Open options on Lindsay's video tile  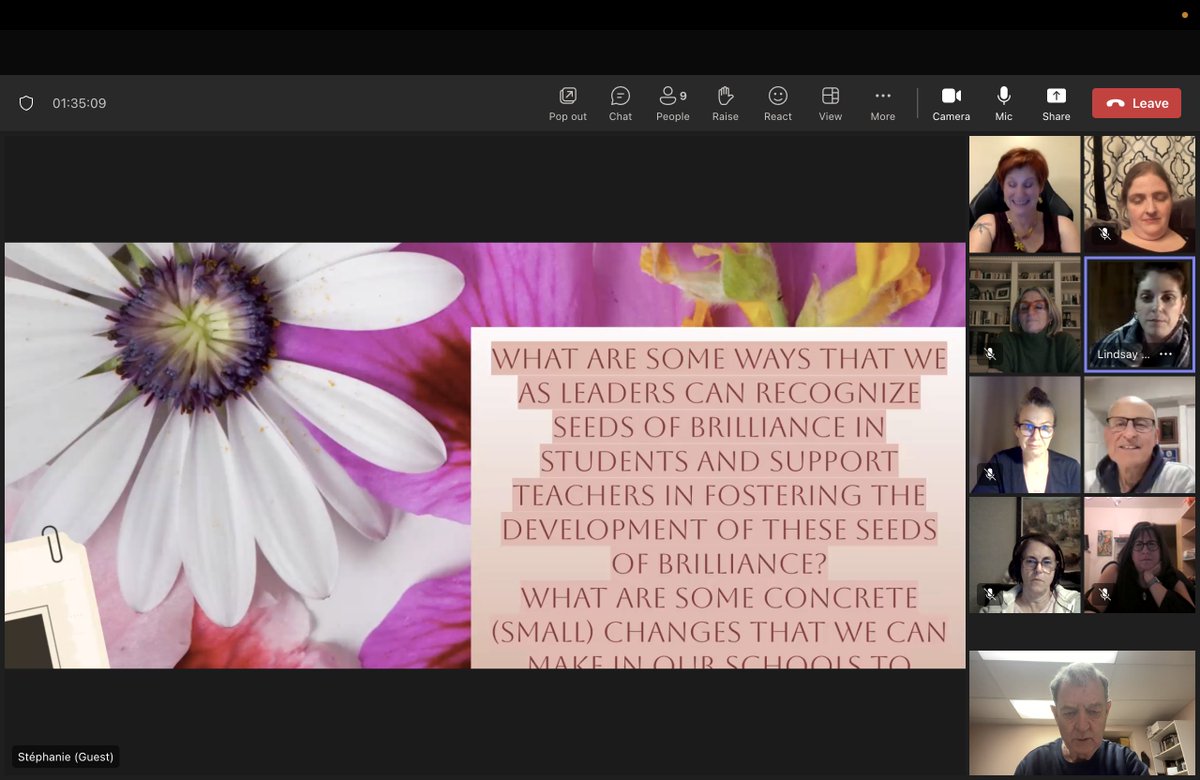[x=1165, y=354]
